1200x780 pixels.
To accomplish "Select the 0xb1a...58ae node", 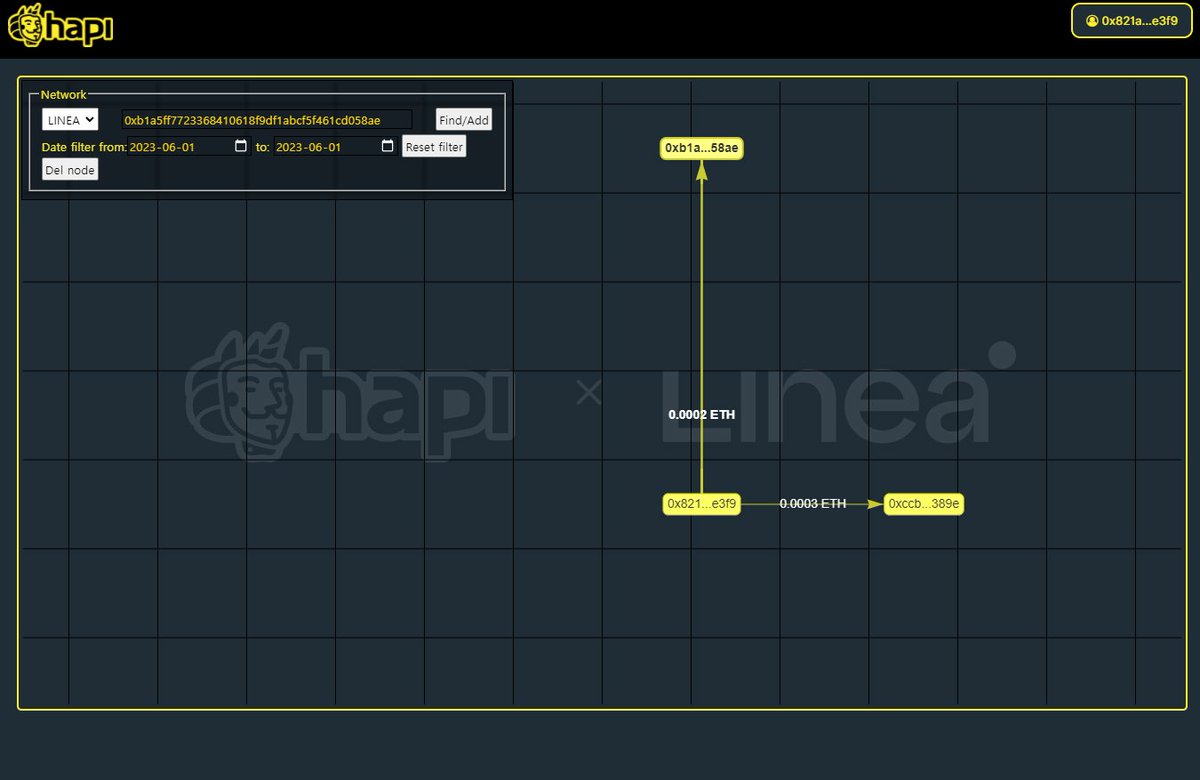I will point(702,148).
